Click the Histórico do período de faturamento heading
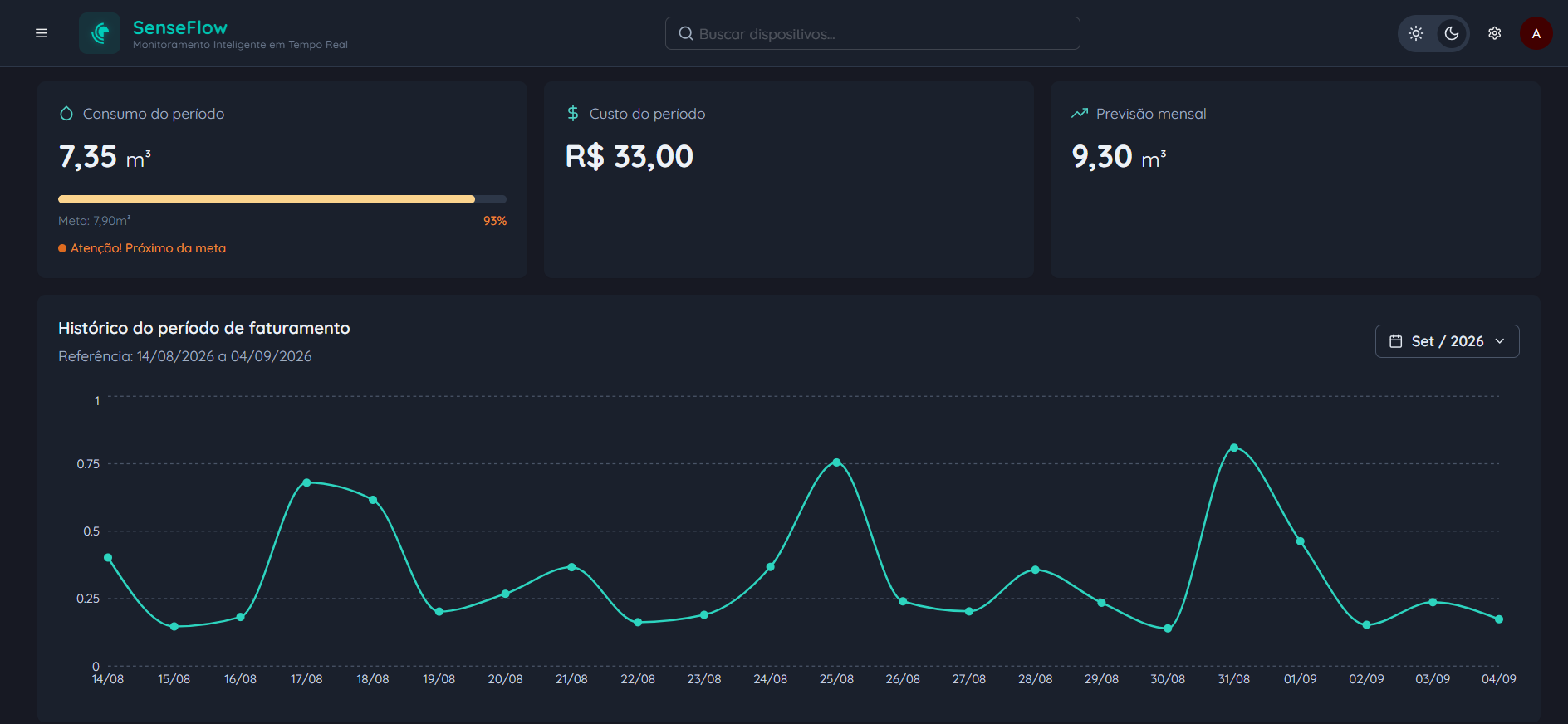 coord(204,328)
